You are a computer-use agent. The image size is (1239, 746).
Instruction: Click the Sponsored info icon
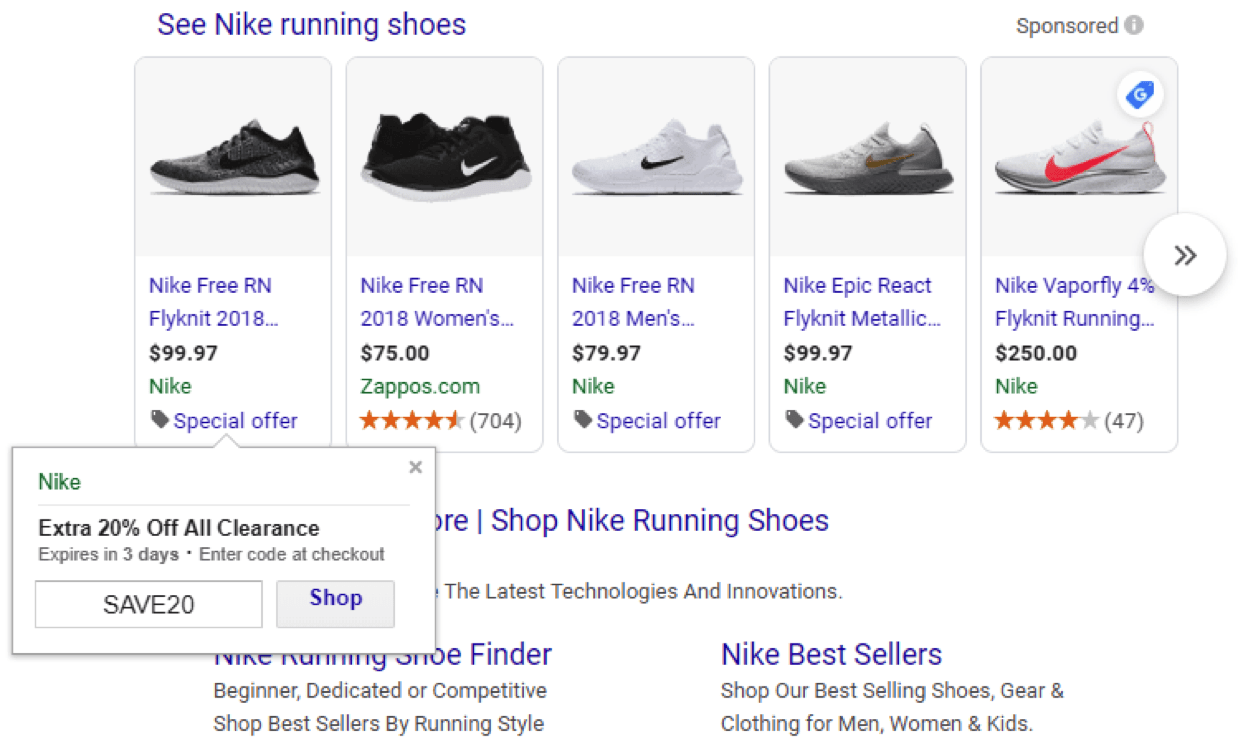click(1133, 25)
